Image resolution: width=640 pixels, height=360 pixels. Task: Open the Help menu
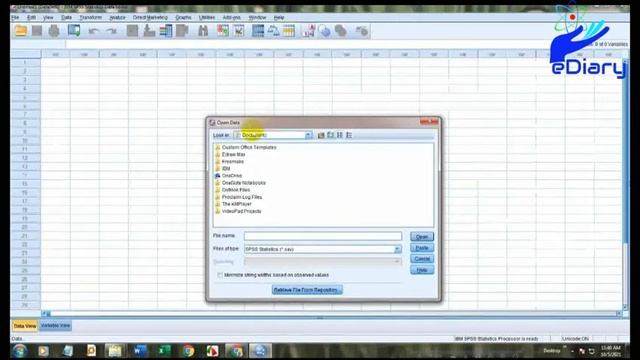click(279, 18)
